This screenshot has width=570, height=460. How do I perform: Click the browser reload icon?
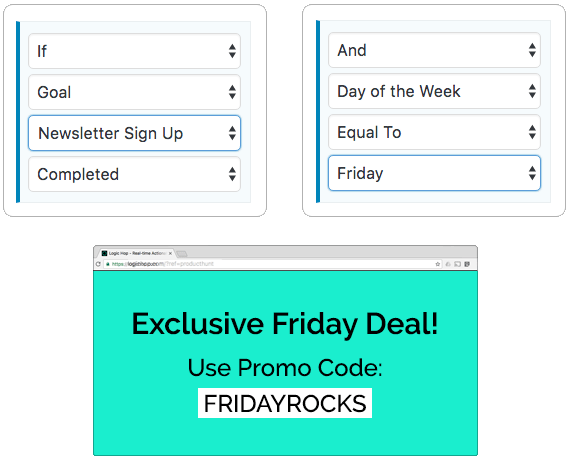click(x=98, y=264)
